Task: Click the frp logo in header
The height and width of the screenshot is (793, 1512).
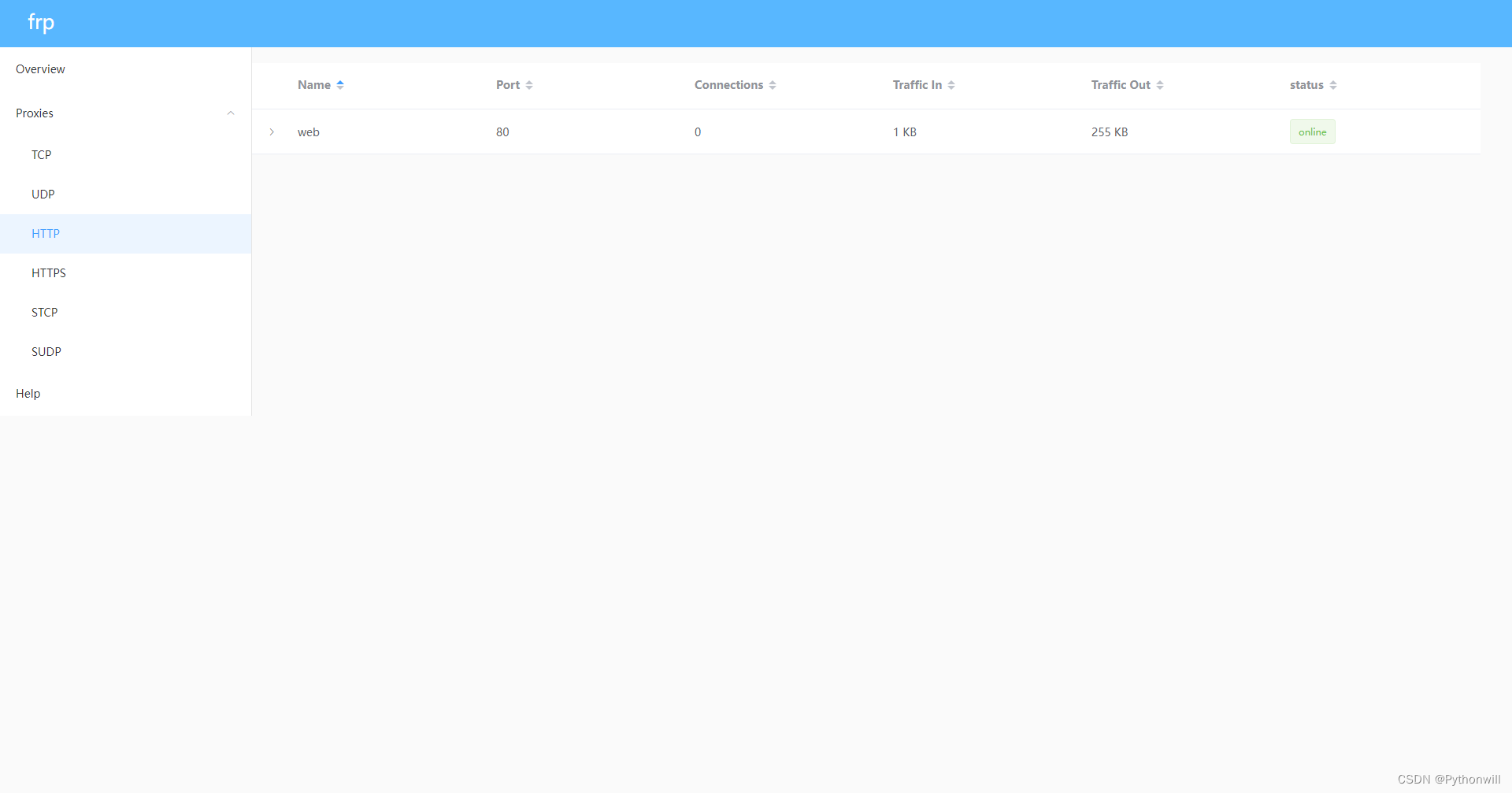Action: click(41, 23)
